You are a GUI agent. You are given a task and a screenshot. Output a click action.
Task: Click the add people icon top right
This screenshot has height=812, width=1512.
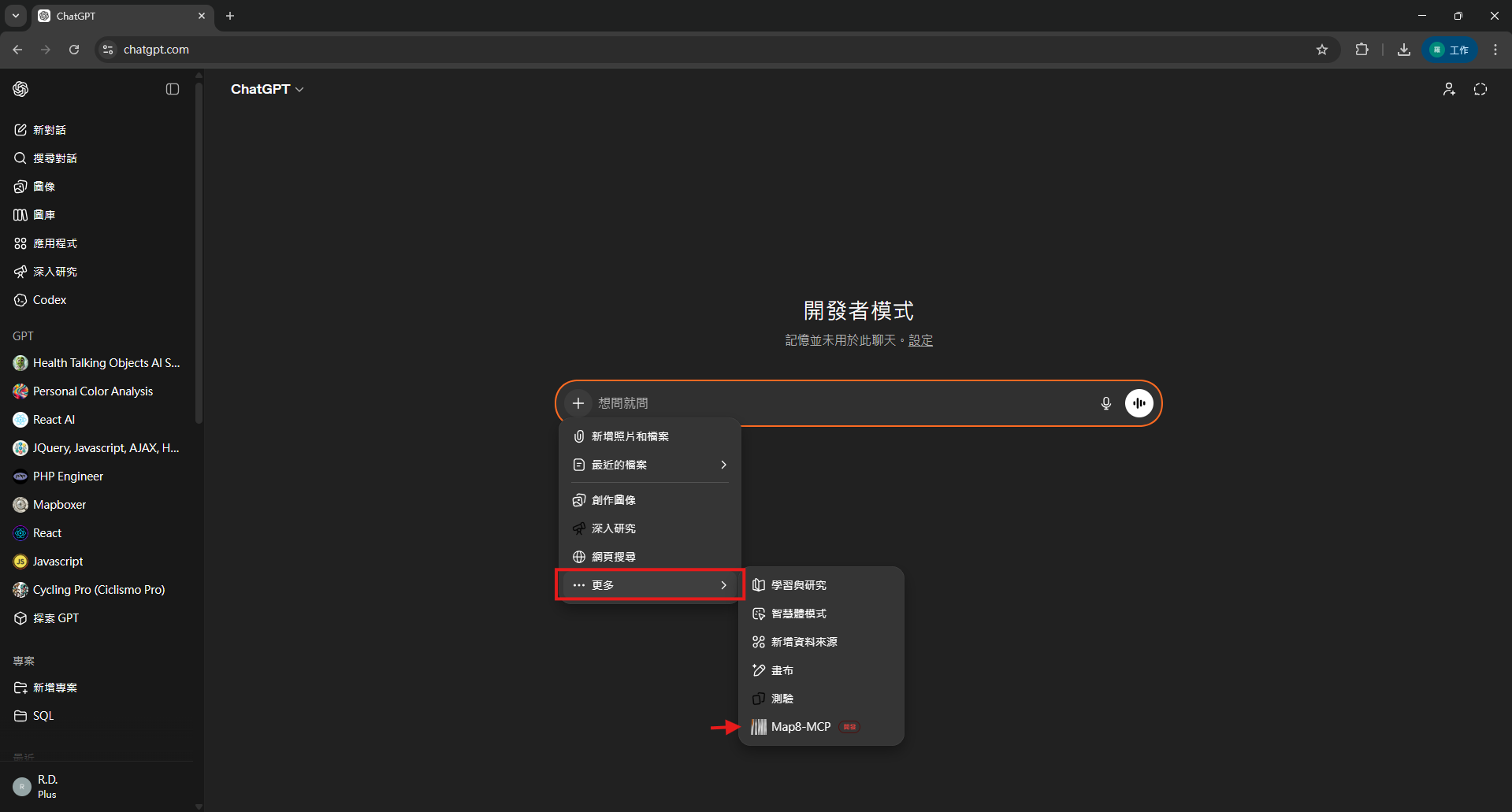point(1449,89)
